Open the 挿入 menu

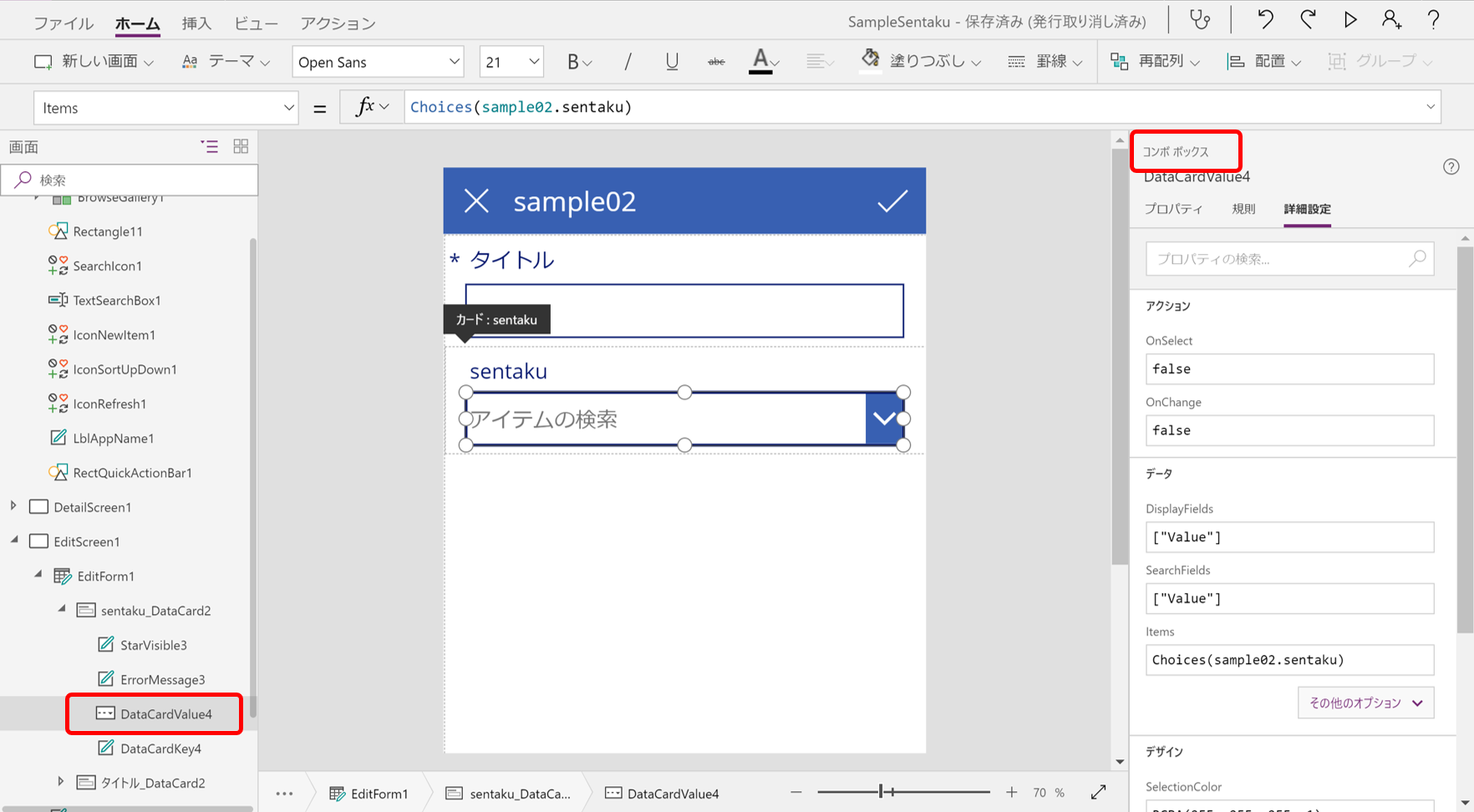tap(196, 23)
